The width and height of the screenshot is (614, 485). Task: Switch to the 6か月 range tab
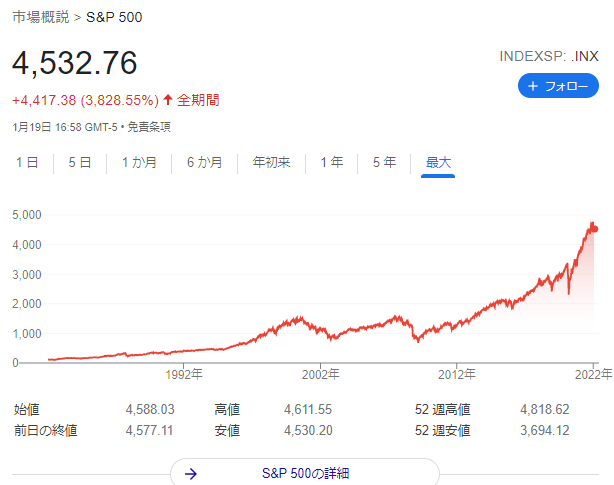click(x=204, y=162)
